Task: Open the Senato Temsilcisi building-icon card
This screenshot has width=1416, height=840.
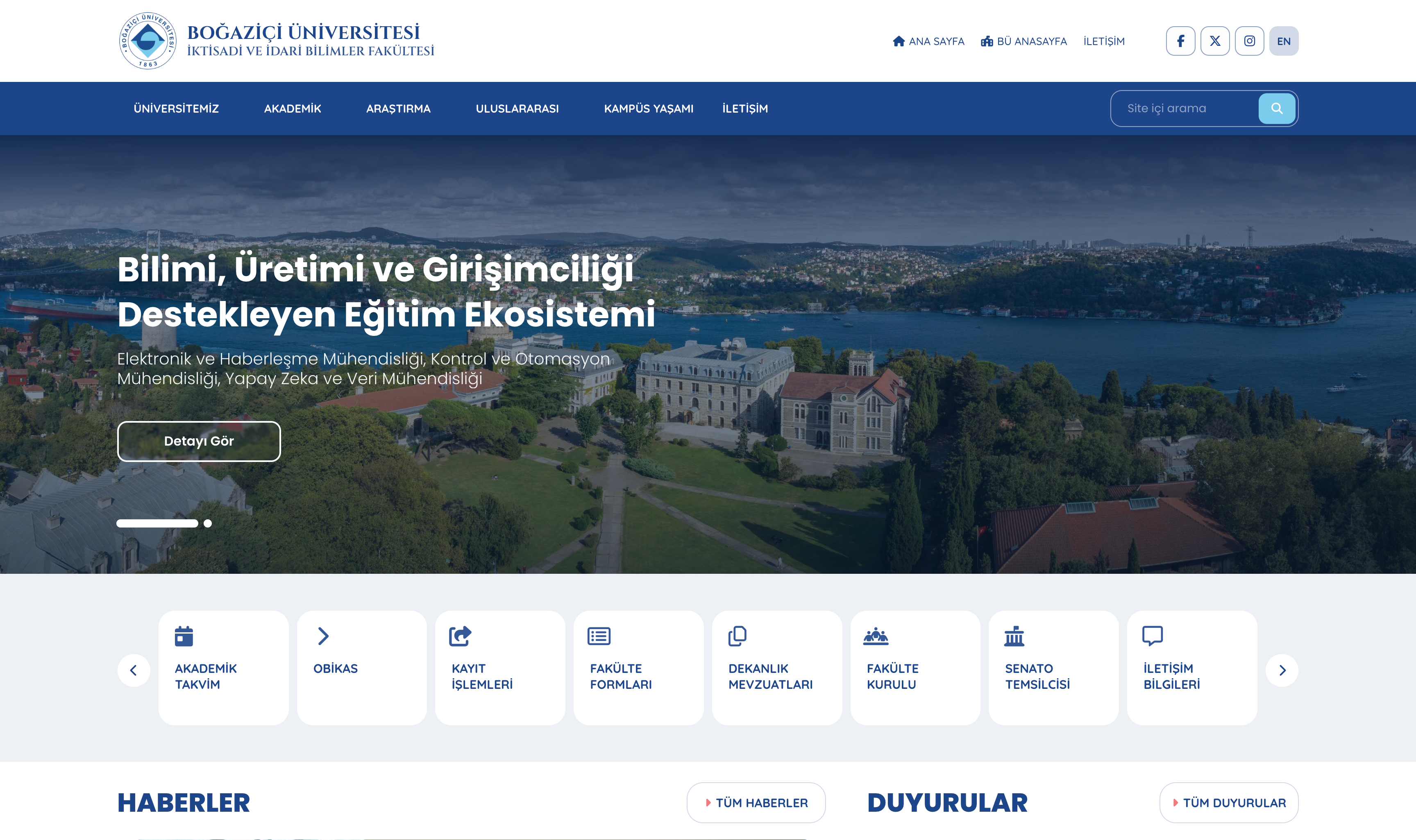Action: pos(1053,667)
